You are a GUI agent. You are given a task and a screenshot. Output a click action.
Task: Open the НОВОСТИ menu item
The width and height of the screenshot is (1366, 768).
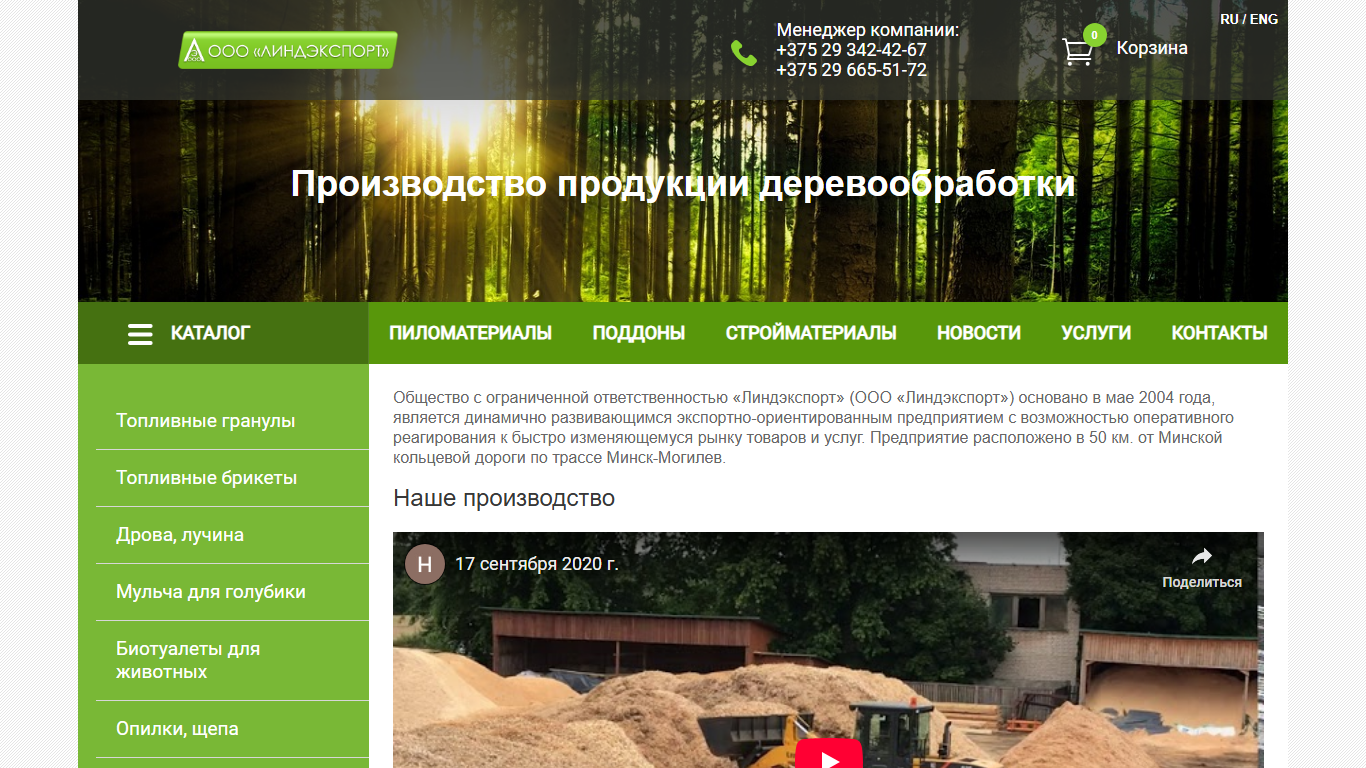coord(979,333)
